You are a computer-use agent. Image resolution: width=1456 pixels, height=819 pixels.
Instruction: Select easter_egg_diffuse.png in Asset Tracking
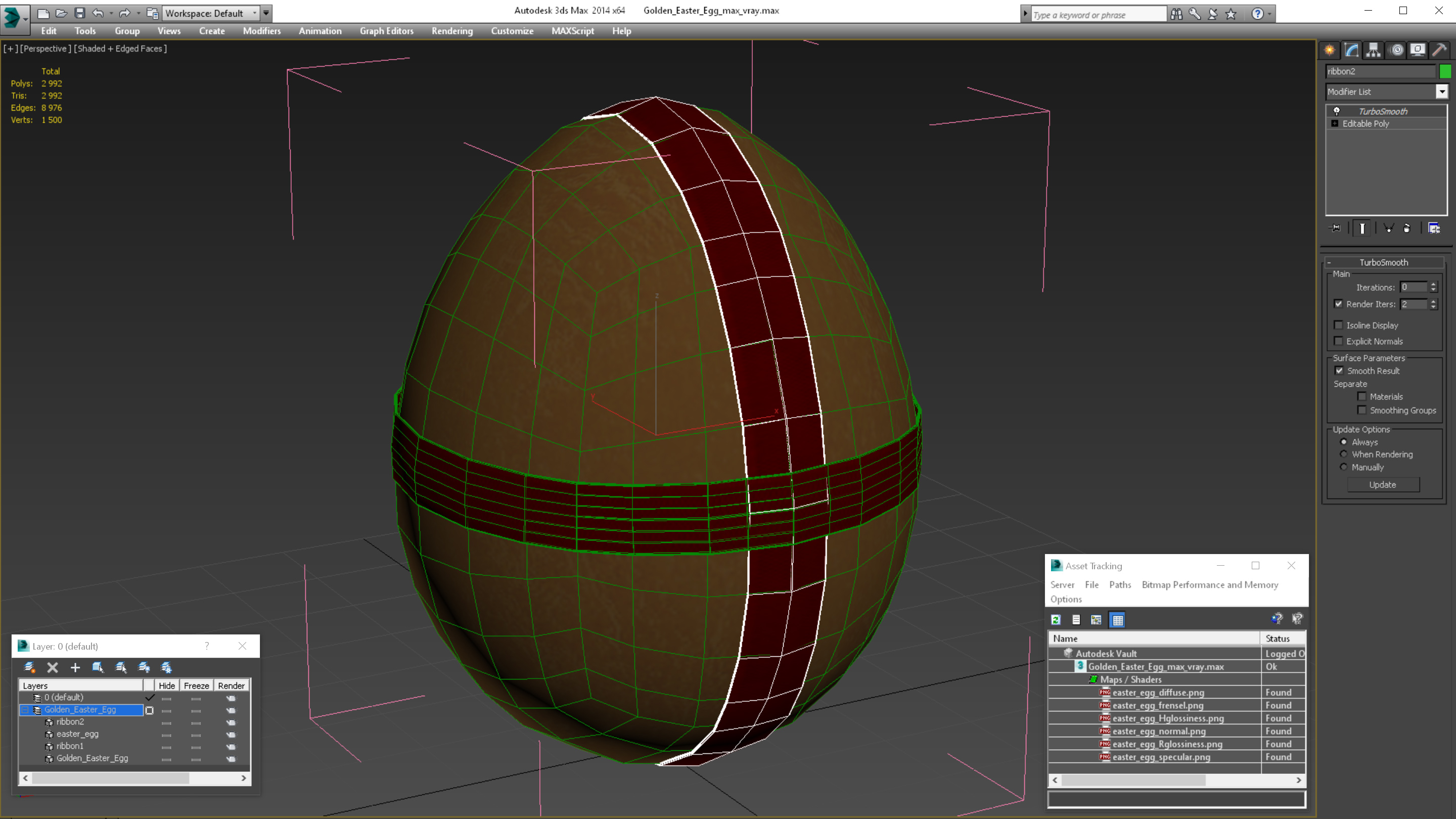pyautogui.click(x=1158, y=693)
